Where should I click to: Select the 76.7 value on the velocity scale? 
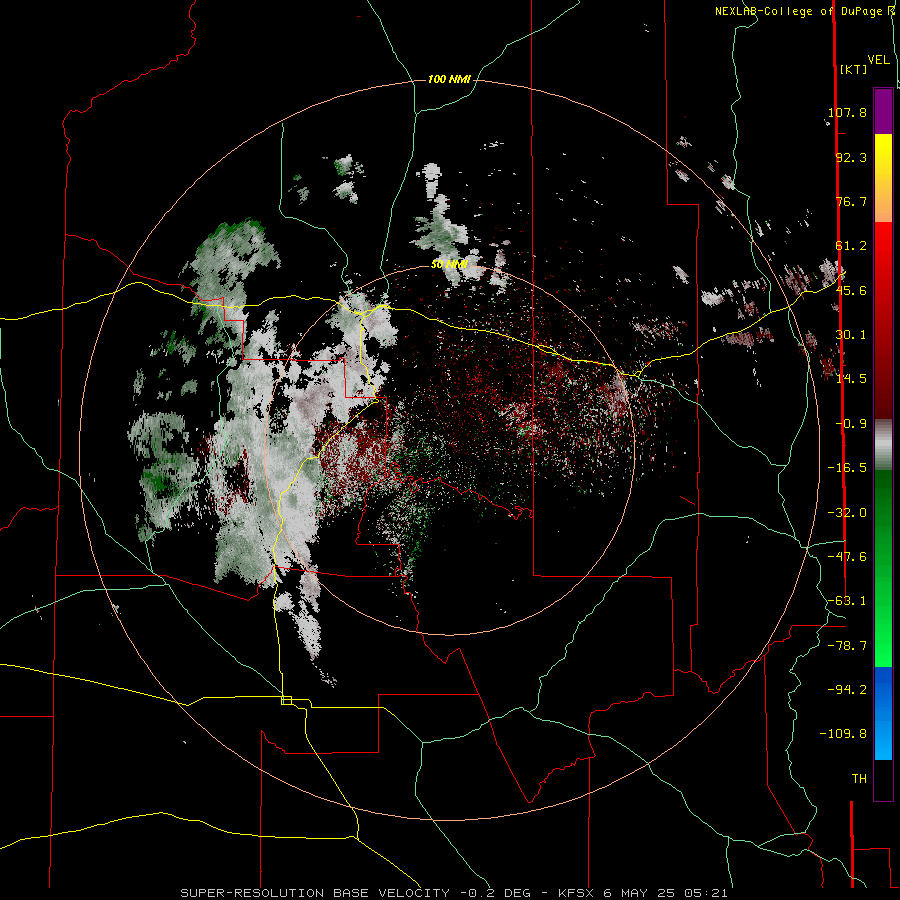(x=851, y=201)
